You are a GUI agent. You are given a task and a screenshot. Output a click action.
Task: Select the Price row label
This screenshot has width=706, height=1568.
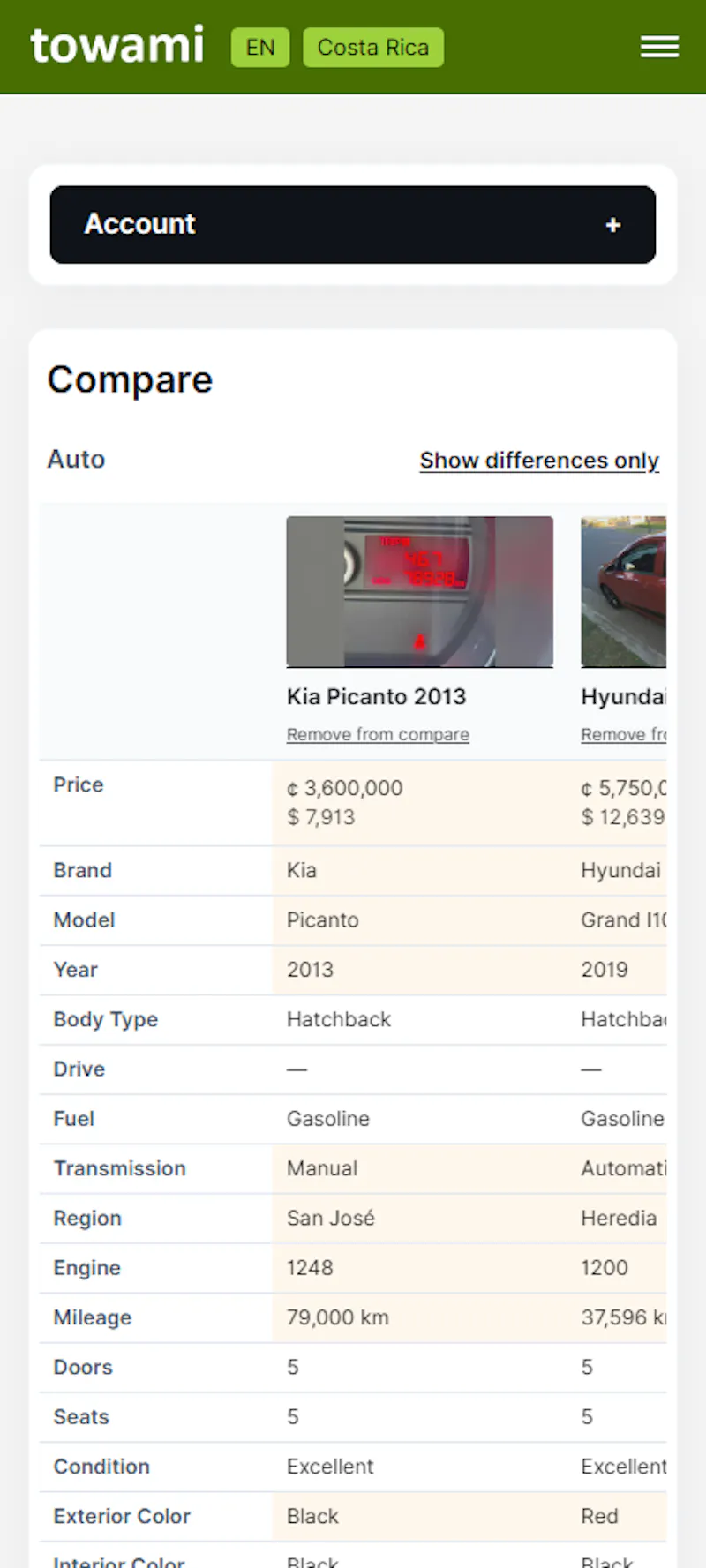(x=79, y=784)
